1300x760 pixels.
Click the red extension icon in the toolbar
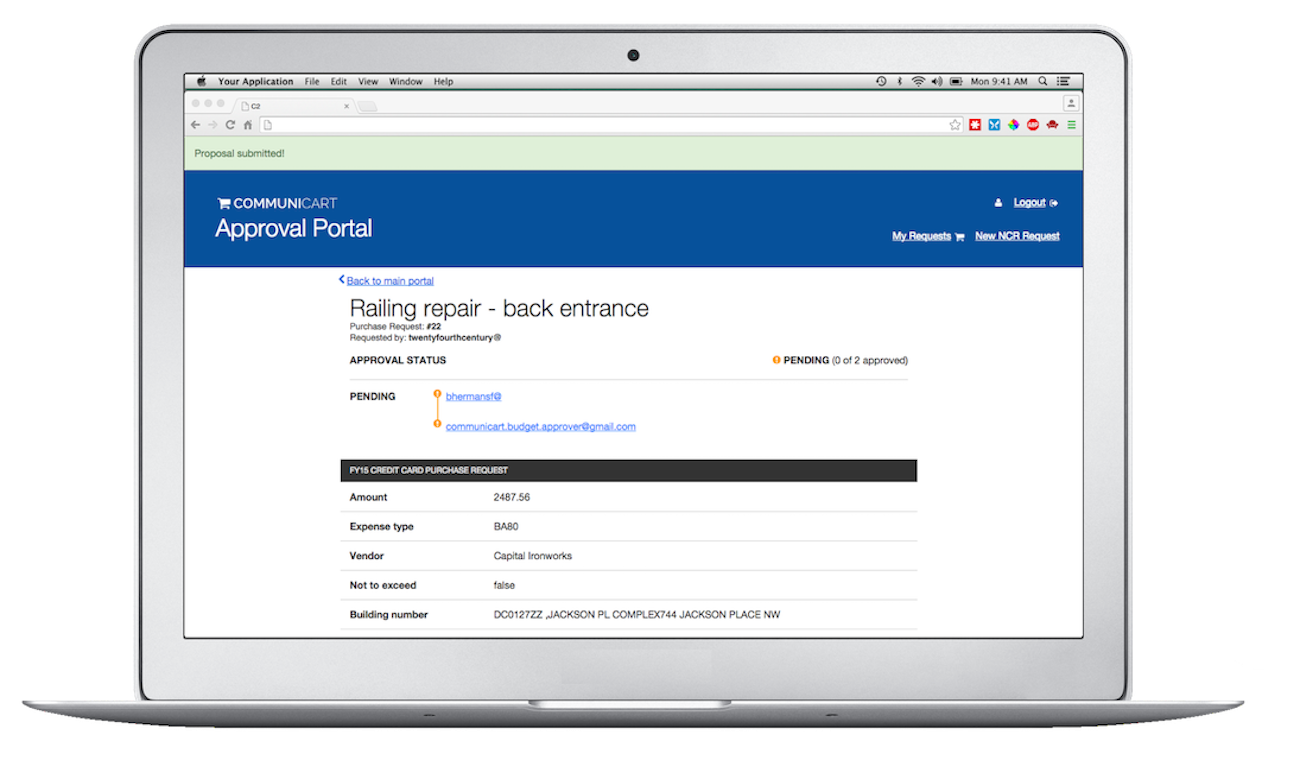[x=976, y=124]
